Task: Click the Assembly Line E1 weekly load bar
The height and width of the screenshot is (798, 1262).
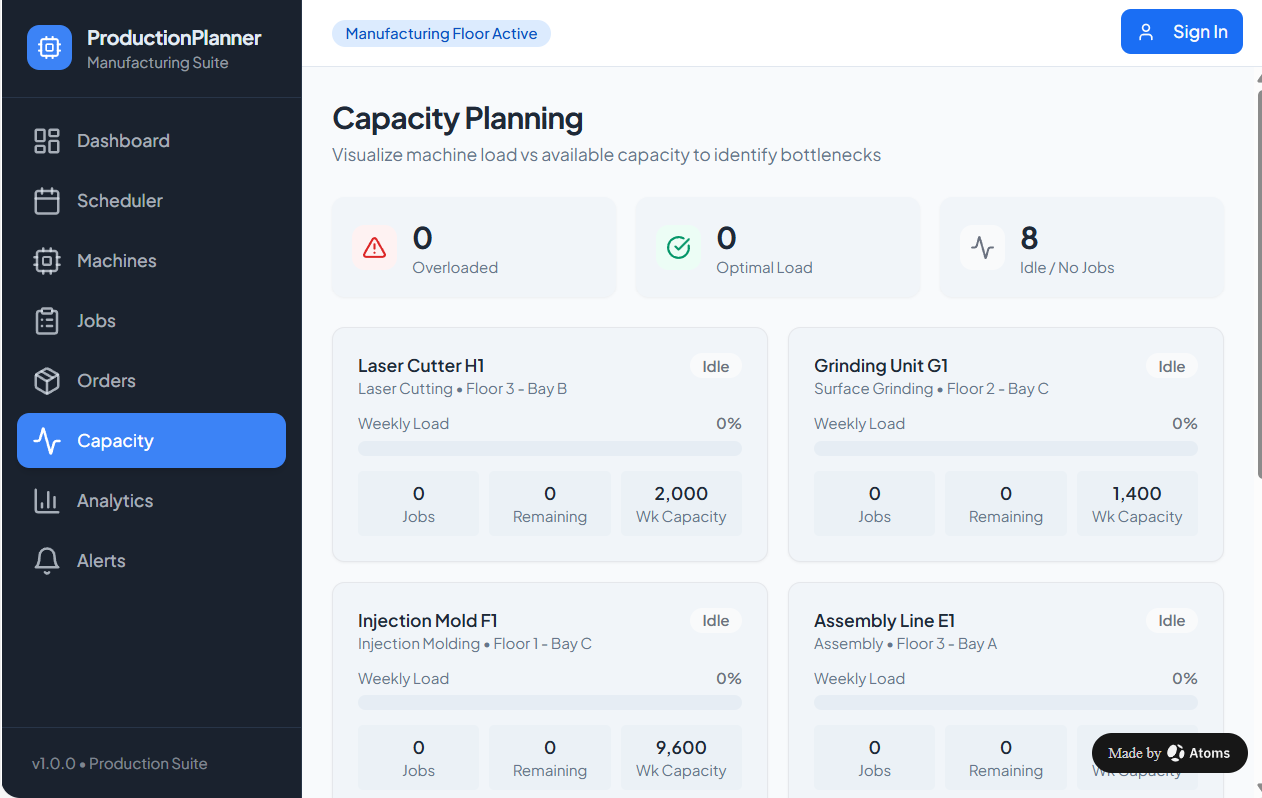Action: tap(1006, 703)
